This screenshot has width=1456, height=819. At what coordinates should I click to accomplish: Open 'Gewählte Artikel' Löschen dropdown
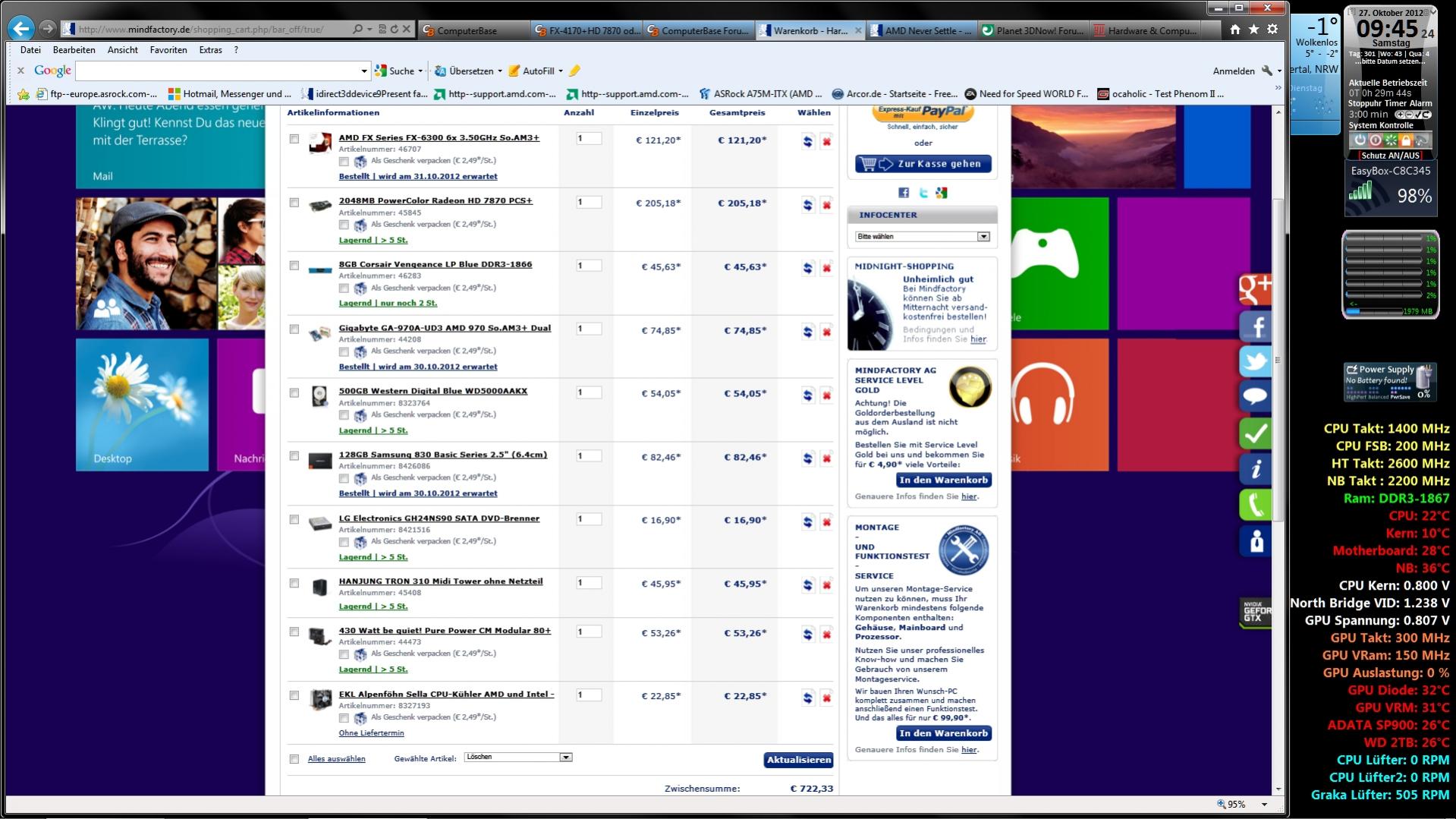click(x=518, y=758)
